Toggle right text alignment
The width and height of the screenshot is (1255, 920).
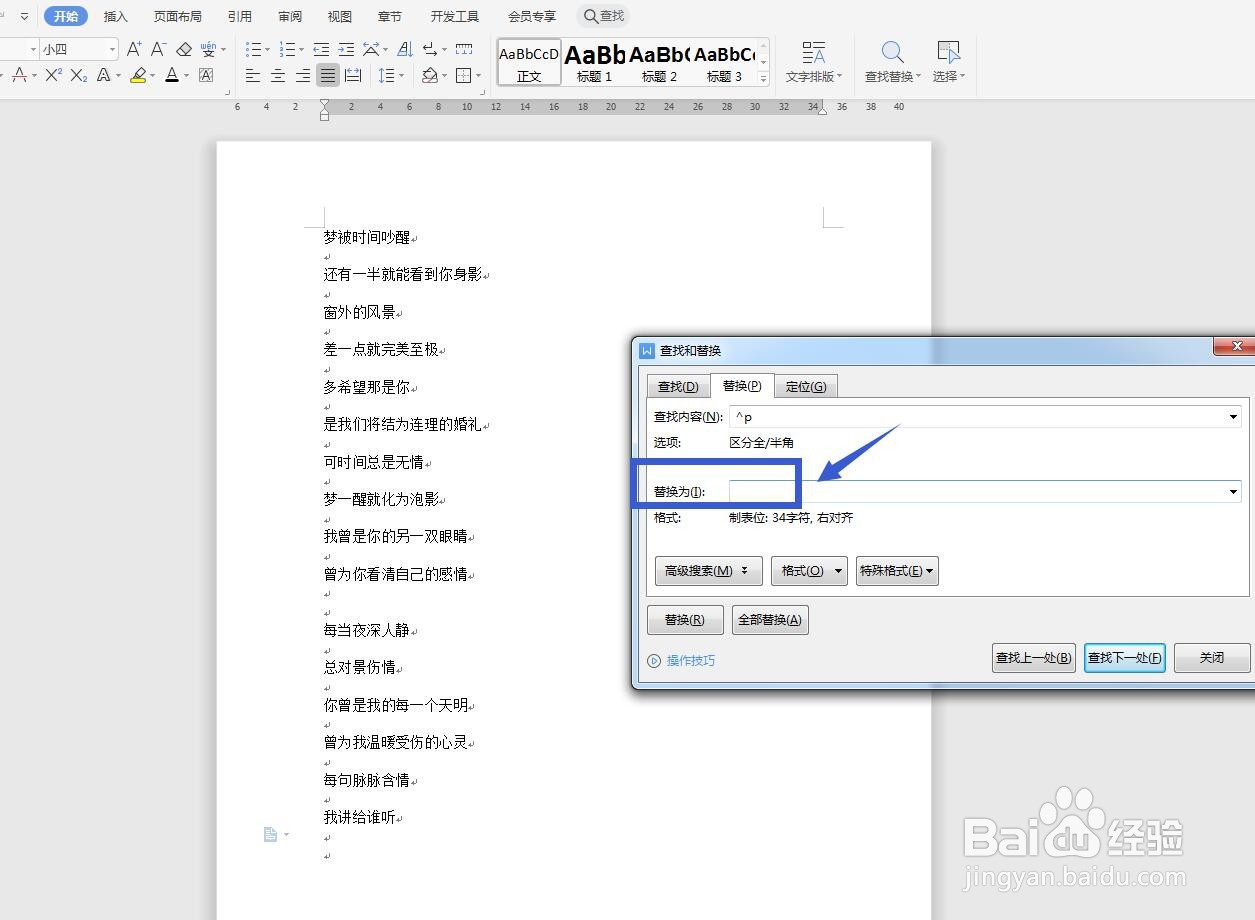pyautogui.click(x=303, y=75)
